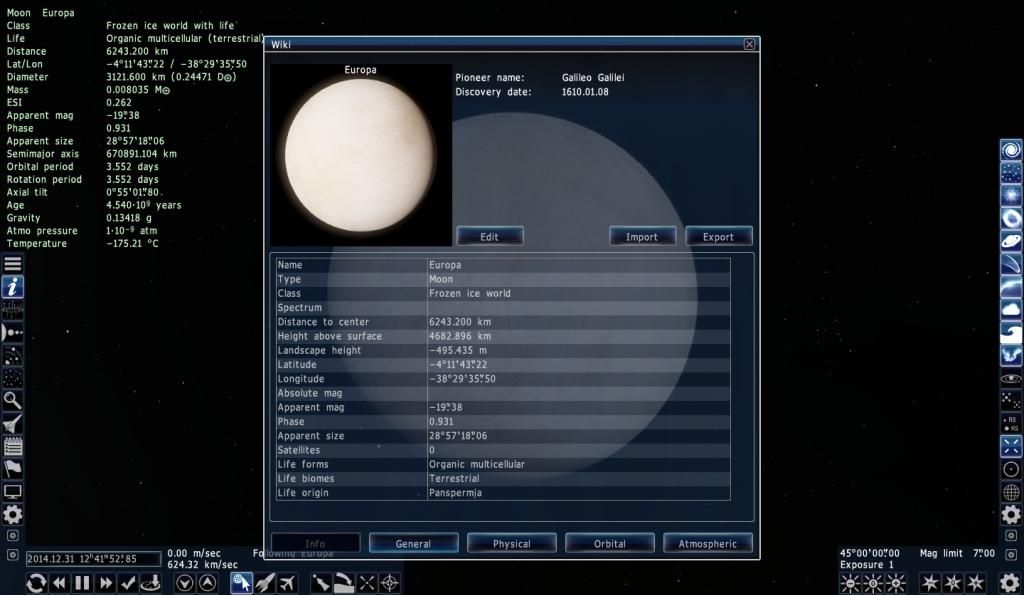Open settings gear in left sidebar
The width and height of the screenshot is (1024, 595).
coord(13,515)
